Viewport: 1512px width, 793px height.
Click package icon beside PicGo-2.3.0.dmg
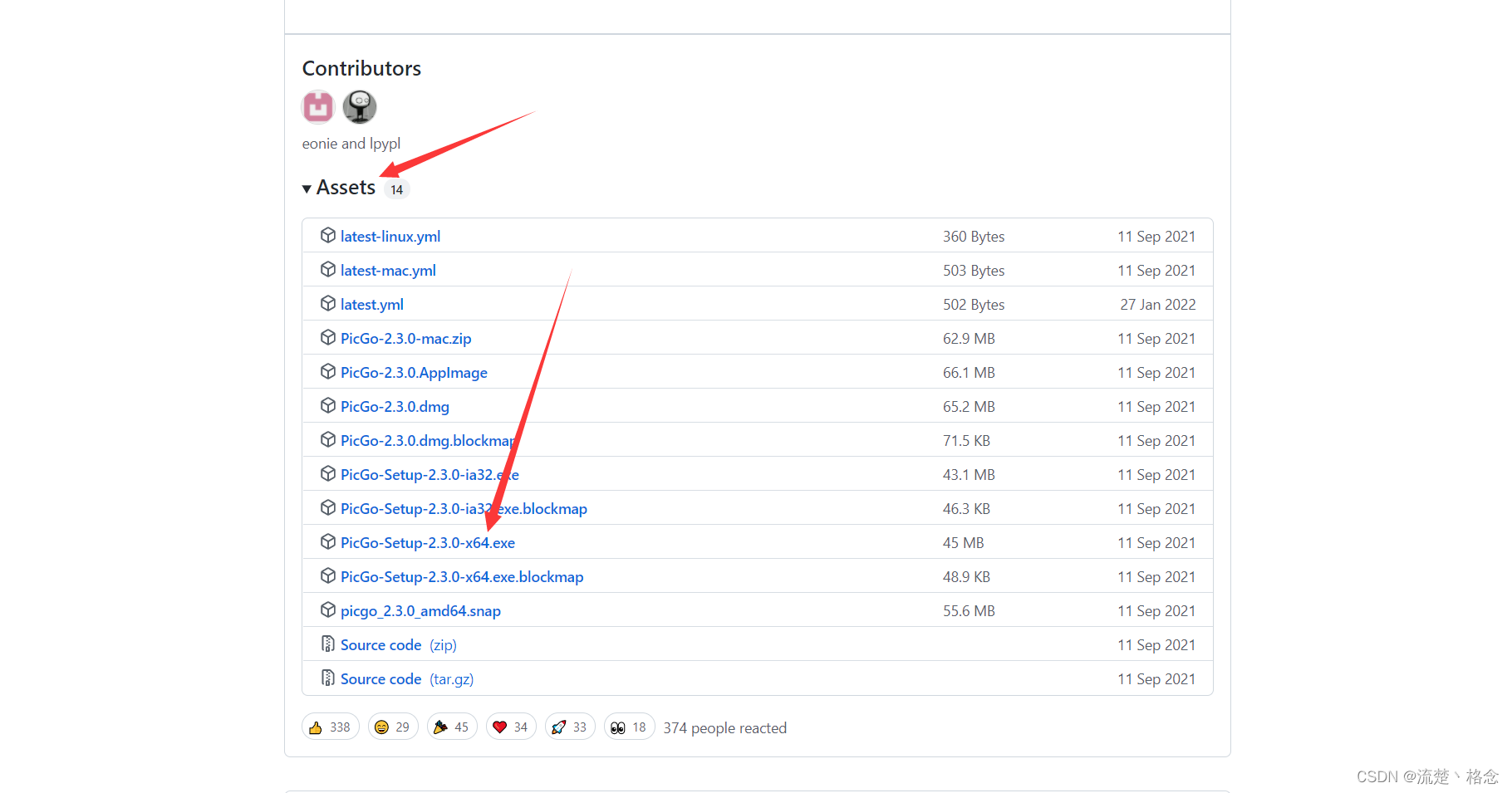pos(328,406)
